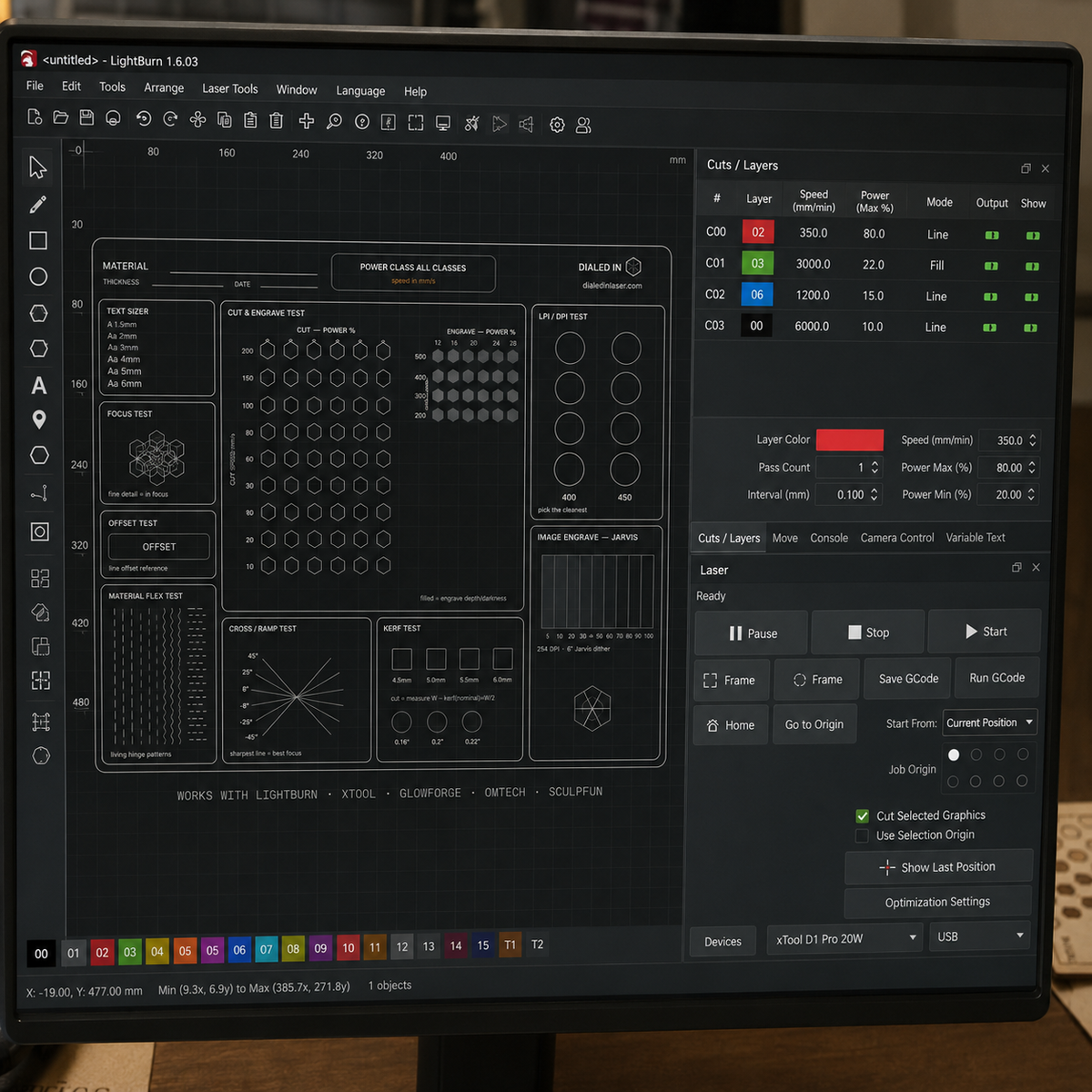Click the Pass Count stepper arrows
This screenshot has width=1092, height=1092.
[x=875, y=467]
